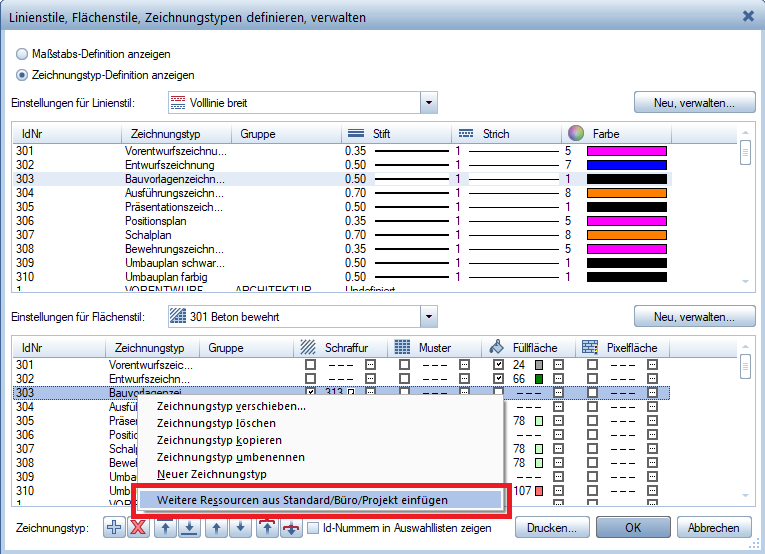Enable Id-Nummern in Auswahllisten zeigen checkbox
Image resolution: width=765 pixels, height=554 pixels.
[x=313, y=528]
